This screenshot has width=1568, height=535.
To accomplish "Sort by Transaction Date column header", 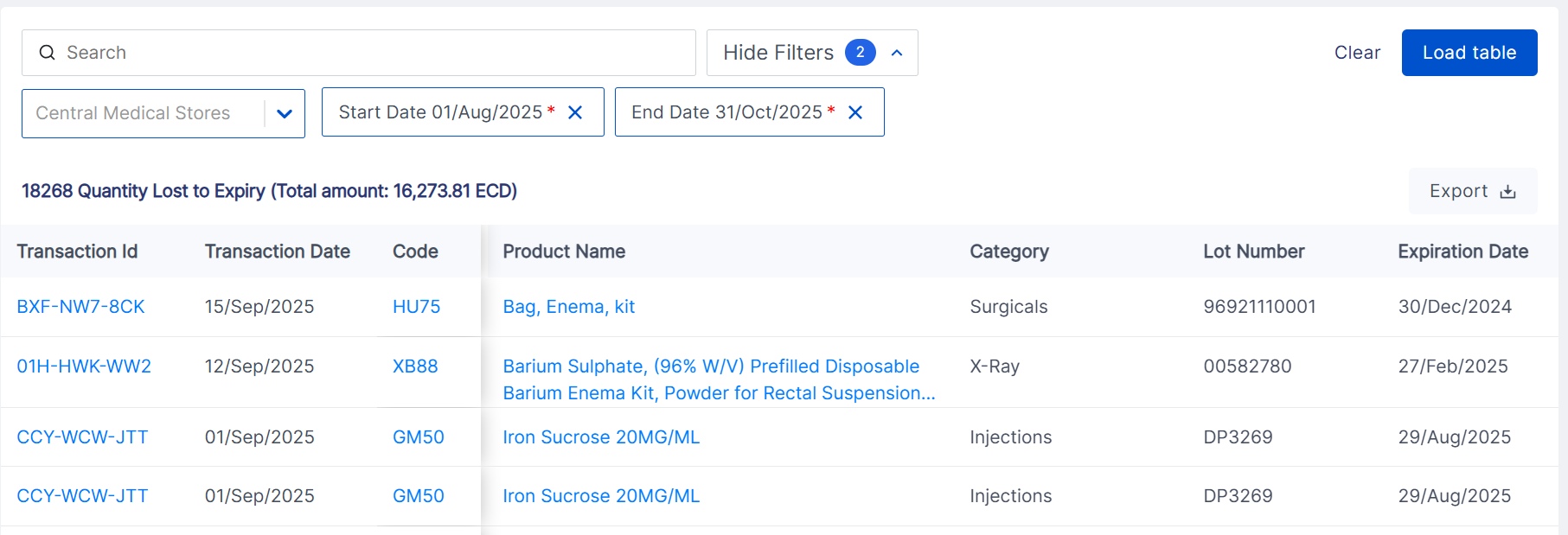I will point(277,252).
